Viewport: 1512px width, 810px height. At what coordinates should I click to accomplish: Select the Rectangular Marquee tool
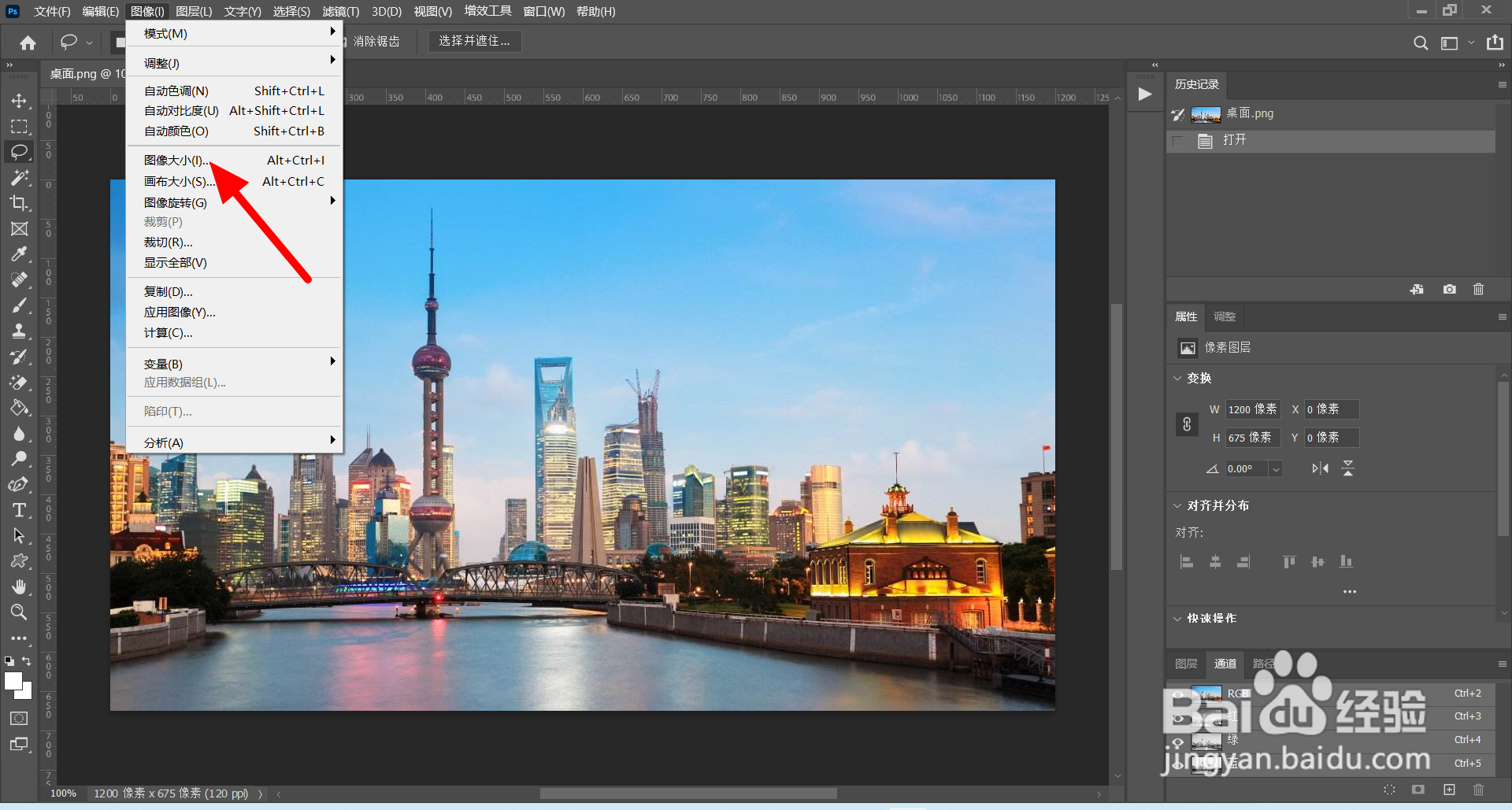pyautogui.click(x=19, y=126)
